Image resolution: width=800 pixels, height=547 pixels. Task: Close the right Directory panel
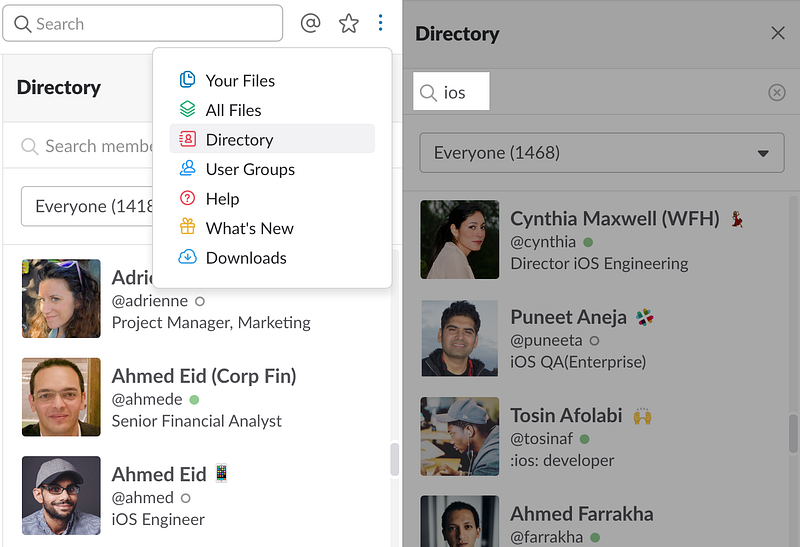[778, 33]
